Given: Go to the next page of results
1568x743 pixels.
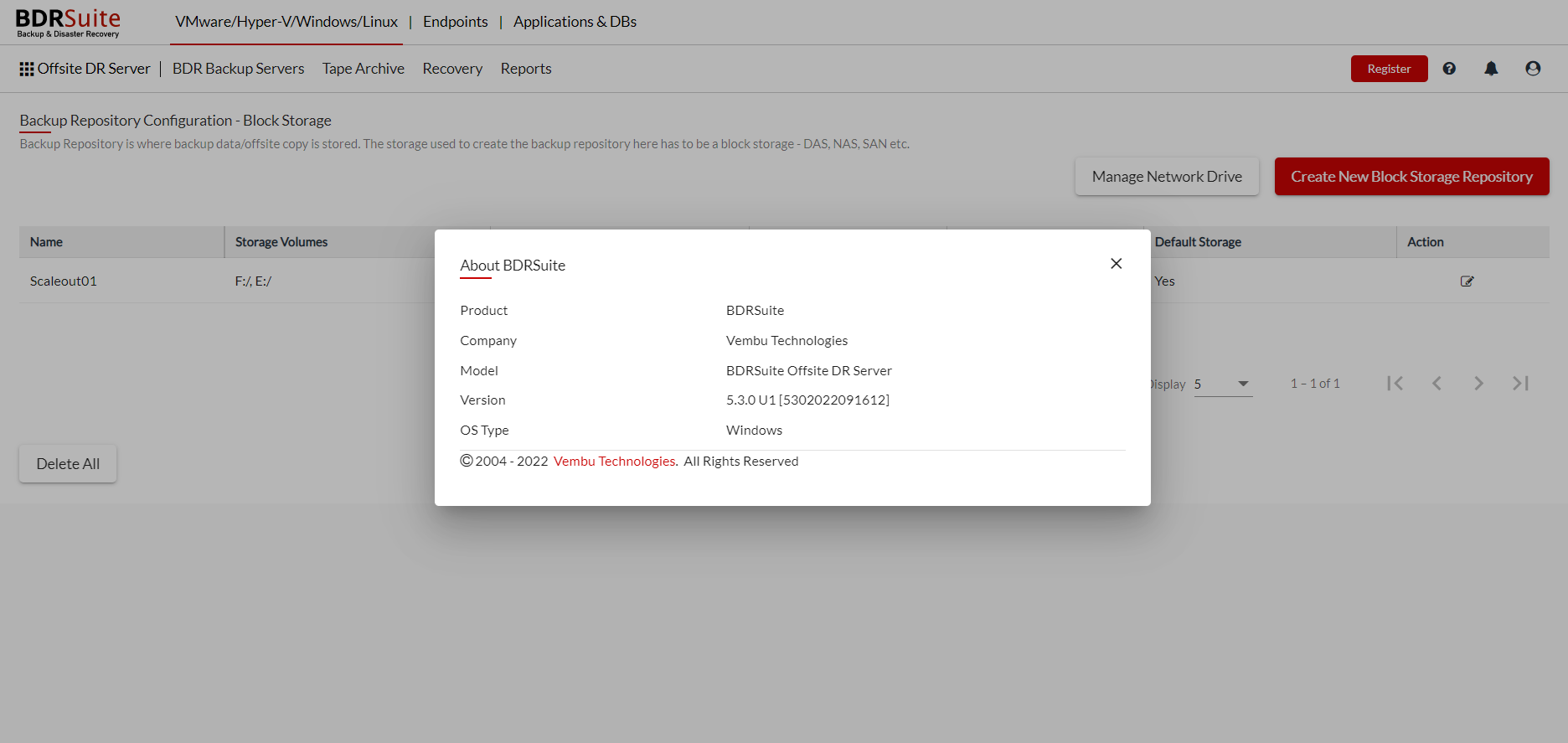Looking at the screenshot, I should 1478,384.
